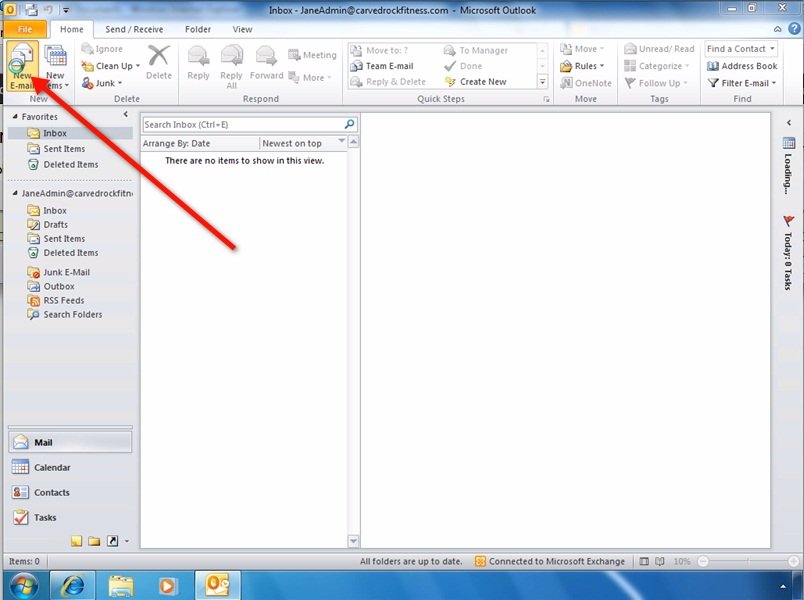Change sort order from Newest on top

point(295,142)
